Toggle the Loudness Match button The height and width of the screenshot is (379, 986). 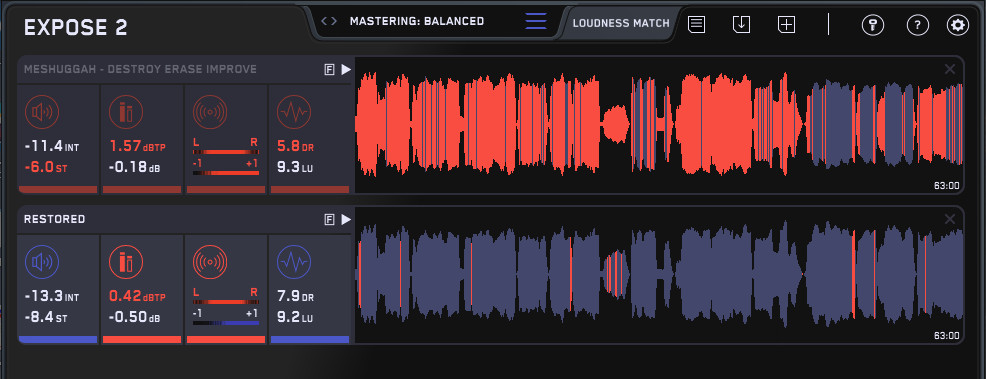pyautogui.click(x=621, y=23)
